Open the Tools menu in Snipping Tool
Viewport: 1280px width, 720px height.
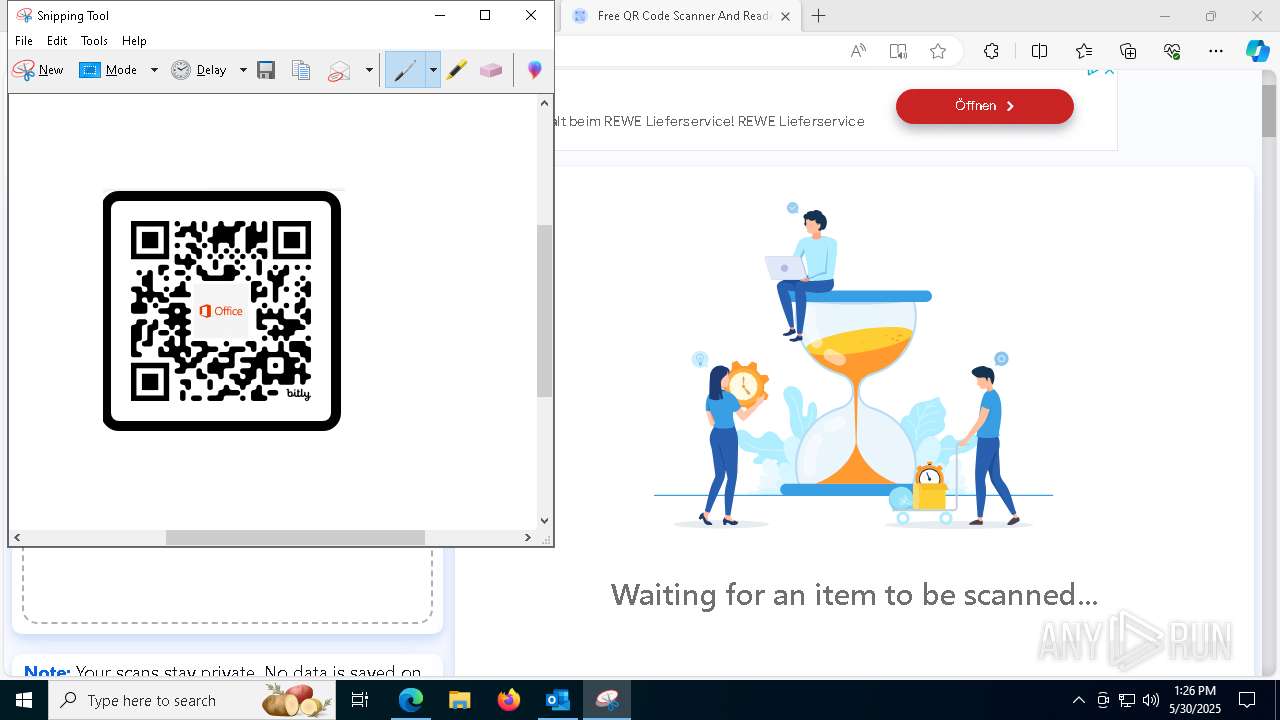pos(94,41)
